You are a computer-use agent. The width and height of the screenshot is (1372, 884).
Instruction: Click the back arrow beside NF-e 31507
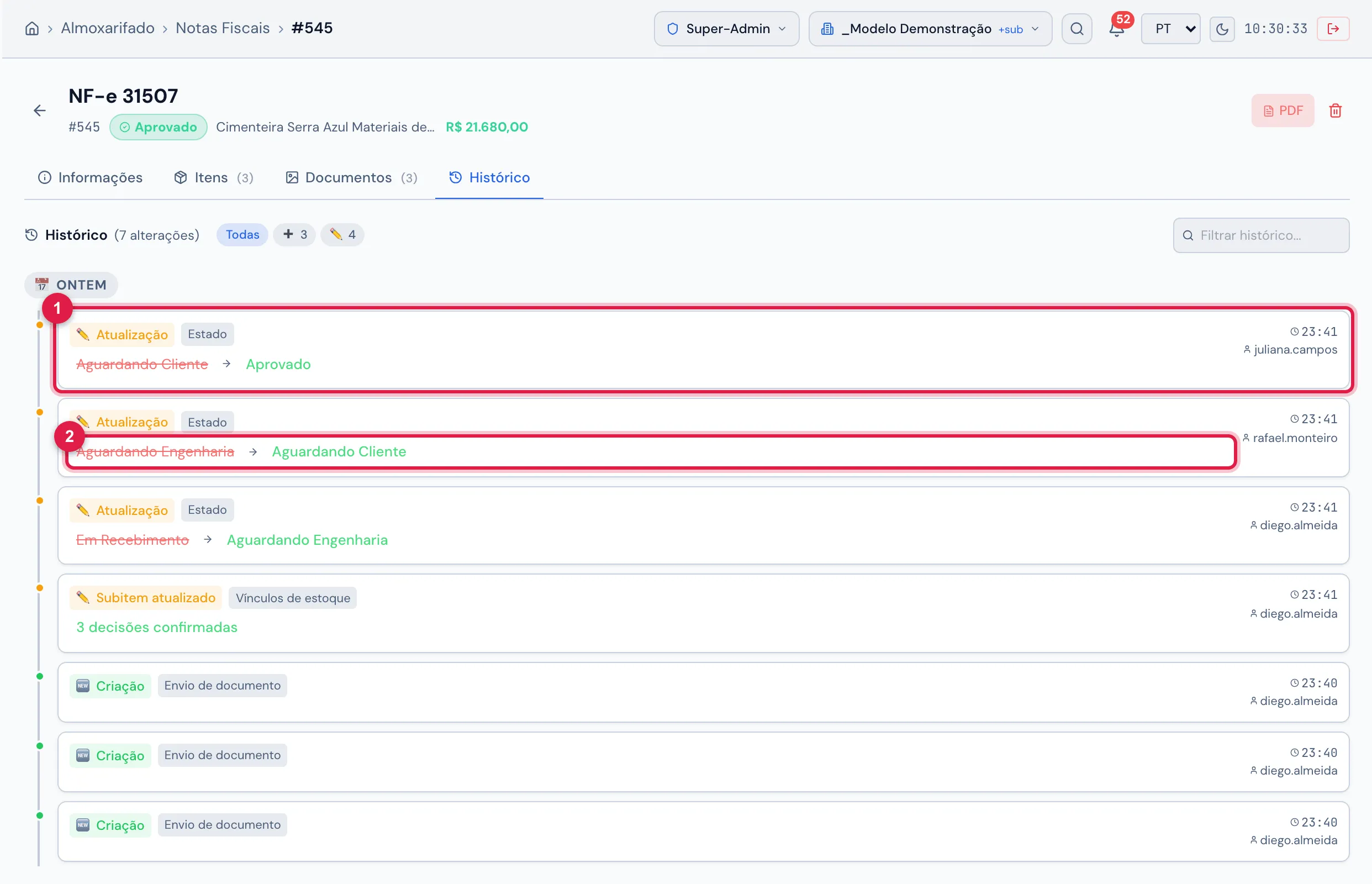(40, 110)
